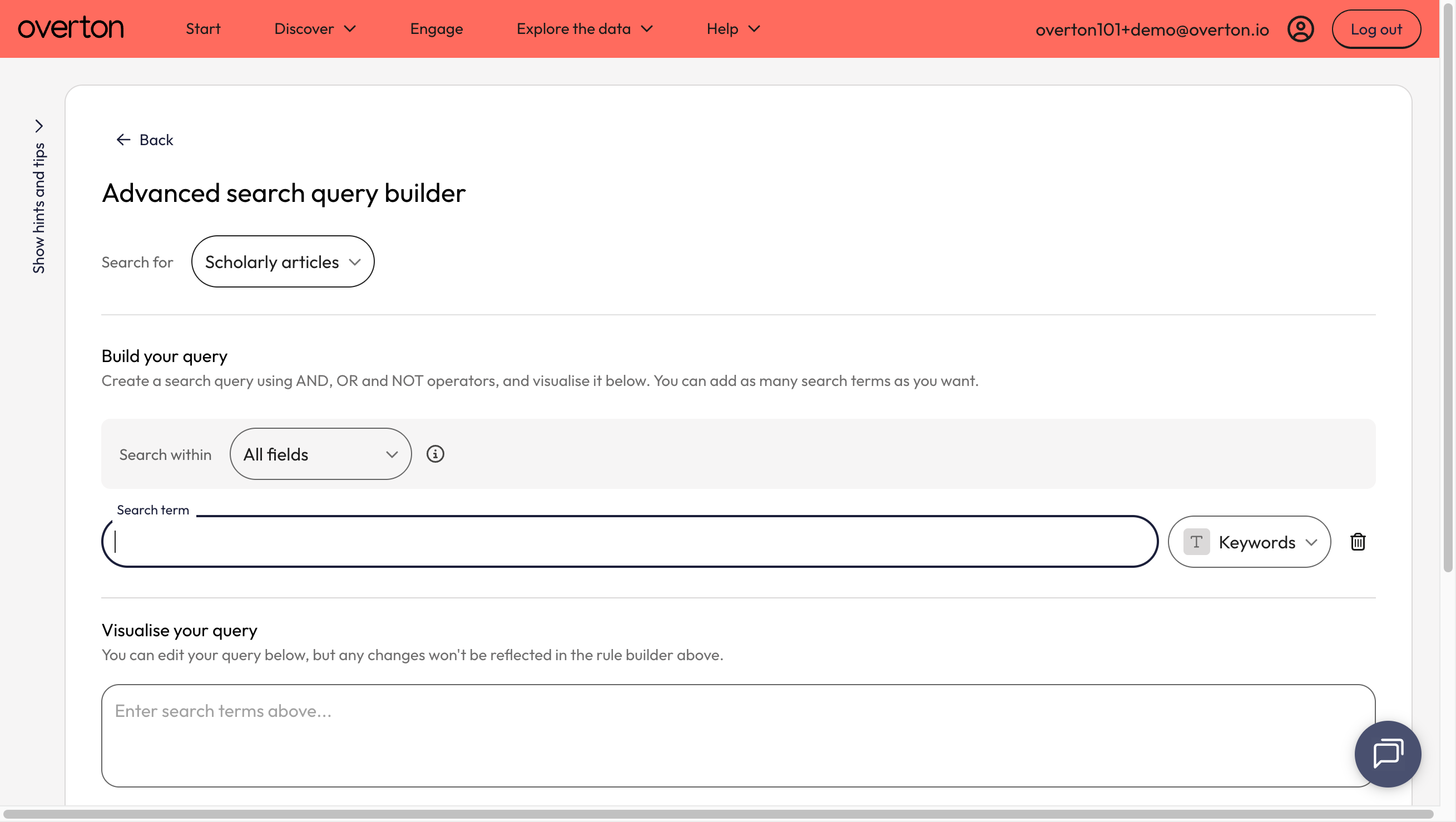Click into the query visualisation text area
The width and height of the screenshot is (1456, 822).
[x=738, y=735]
